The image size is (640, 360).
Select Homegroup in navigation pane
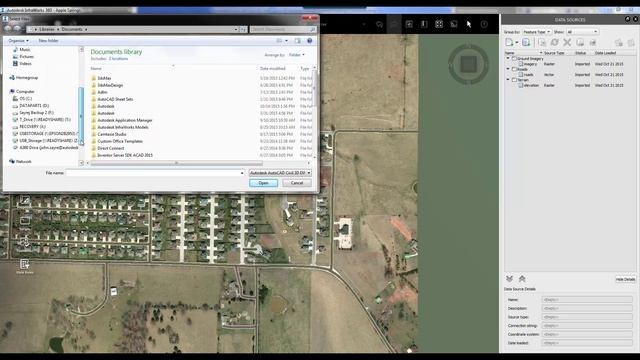tap(24, 78)
